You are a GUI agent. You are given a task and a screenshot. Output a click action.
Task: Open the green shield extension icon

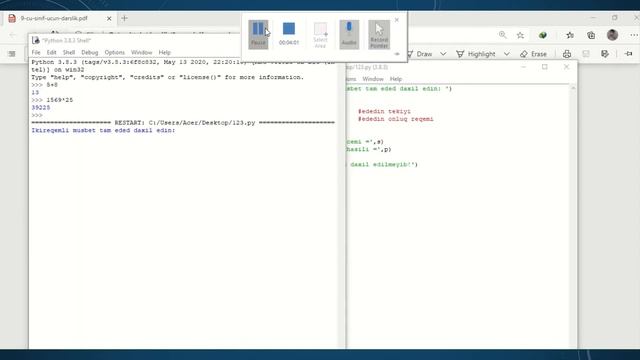(x=542, y=36)
